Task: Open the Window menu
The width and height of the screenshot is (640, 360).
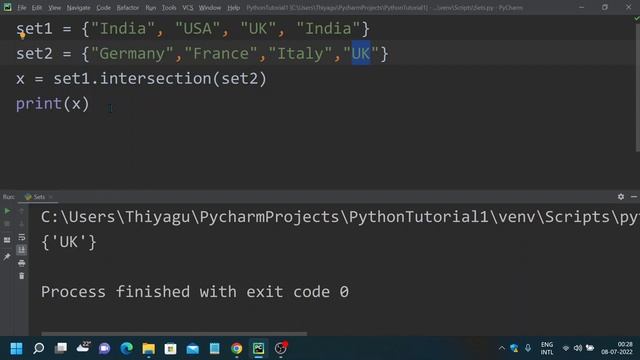Action: [210, 8]
